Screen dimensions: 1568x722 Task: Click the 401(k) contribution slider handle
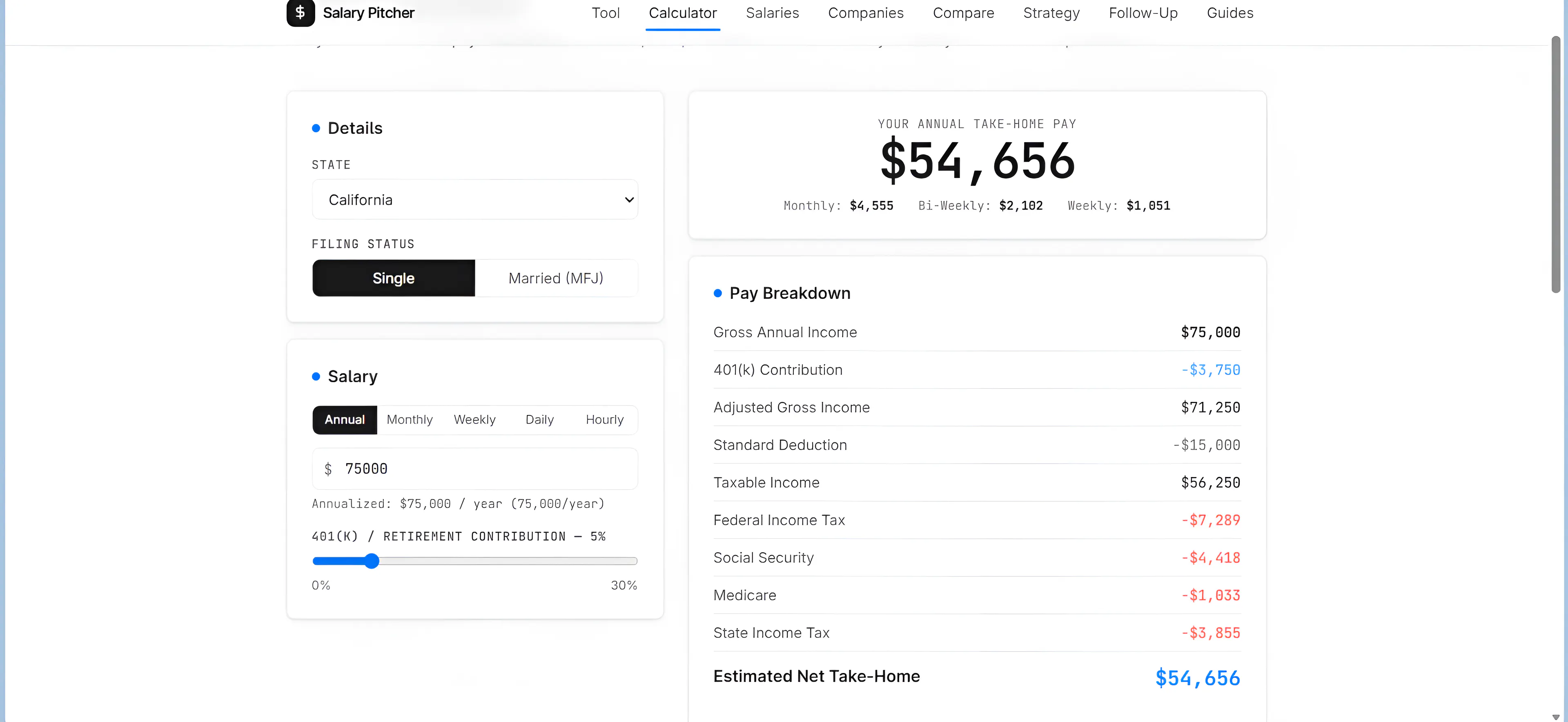click(x=372, y=561)
